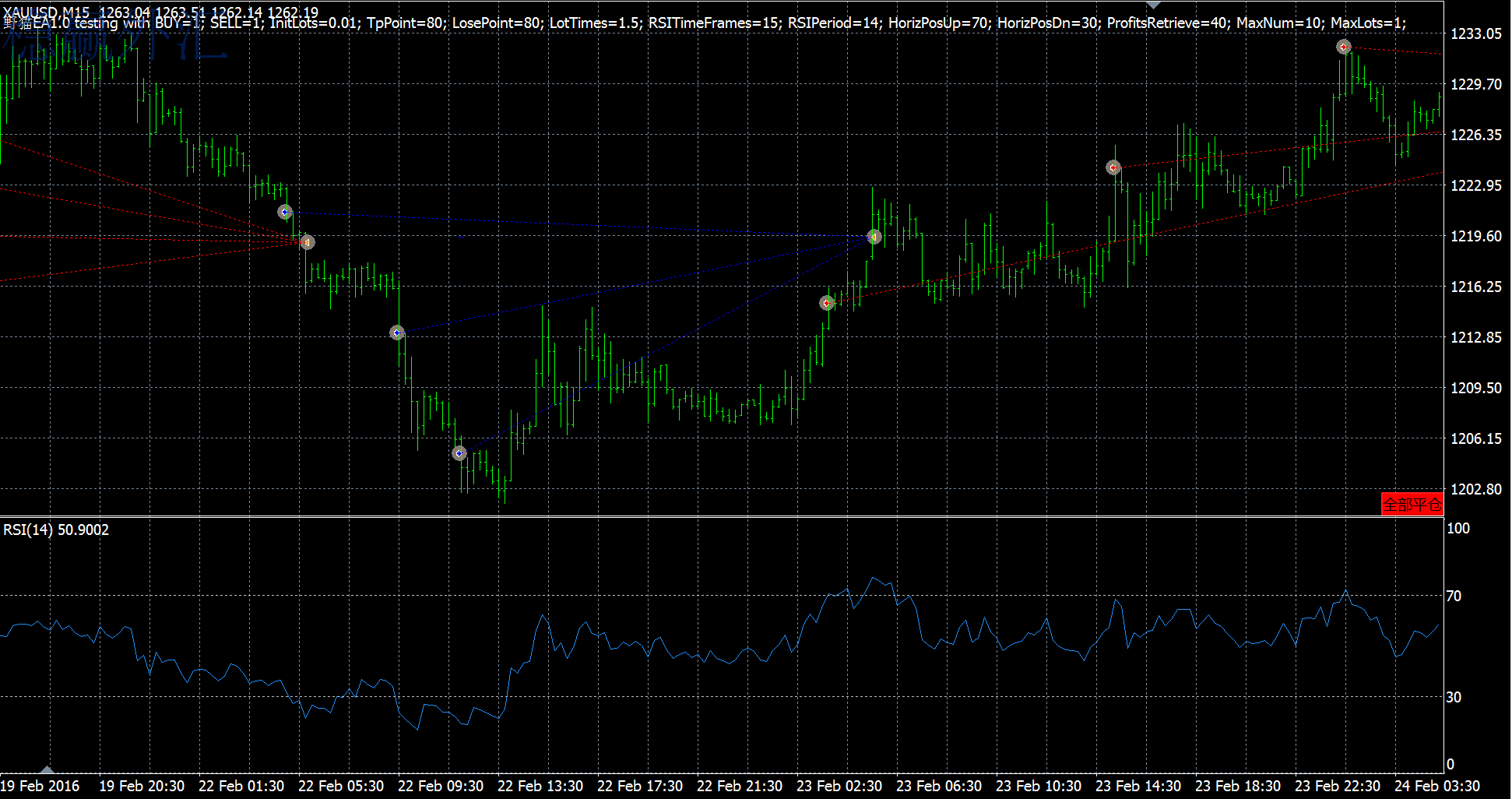This screenshot has height=799, width=1512.
Task: Select the trade marker where the blue dashed lines converge
Action: point(874,237)
